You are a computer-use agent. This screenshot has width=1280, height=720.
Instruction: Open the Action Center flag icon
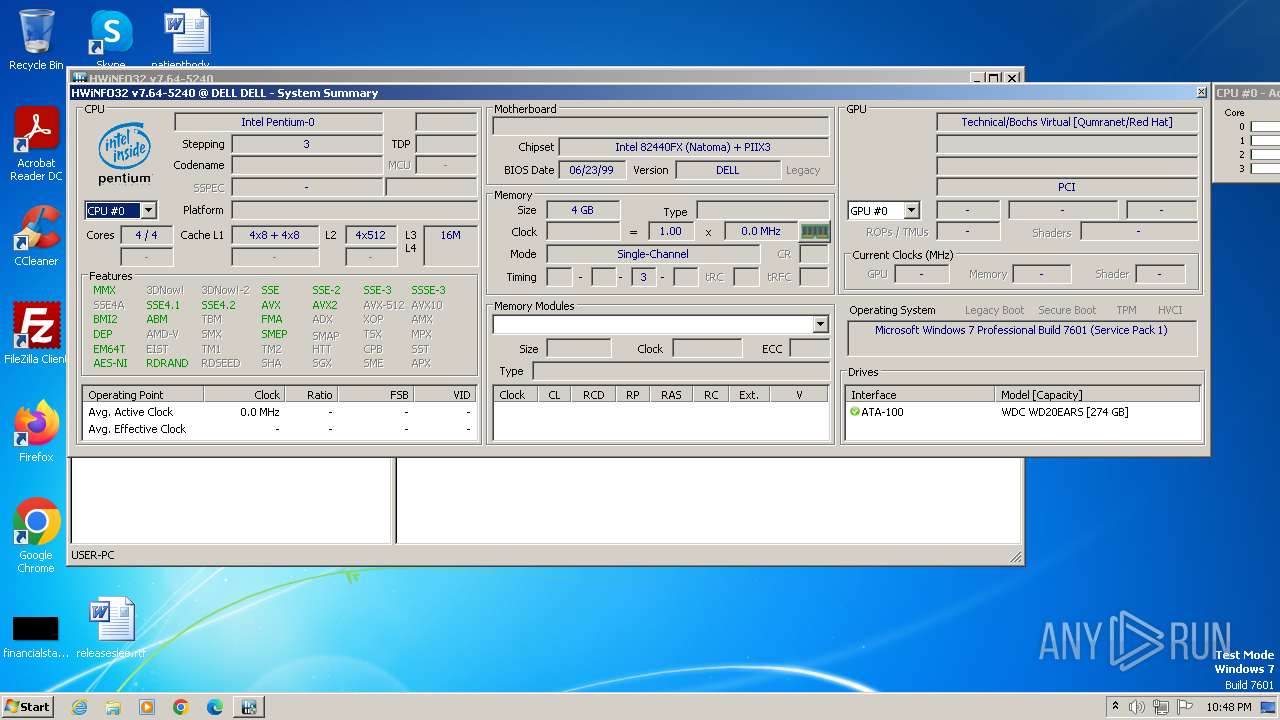click(x=1185, y=707)
